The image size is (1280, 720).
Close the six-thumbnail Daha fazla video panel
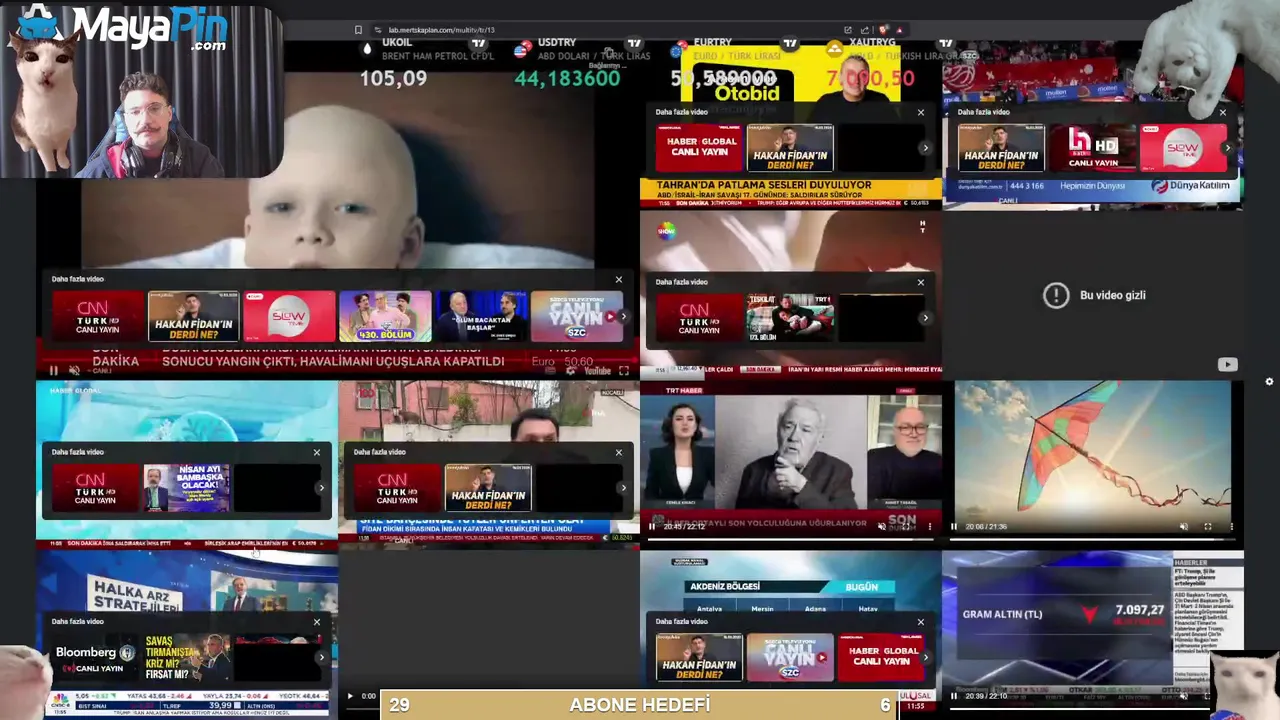[618, 280]
